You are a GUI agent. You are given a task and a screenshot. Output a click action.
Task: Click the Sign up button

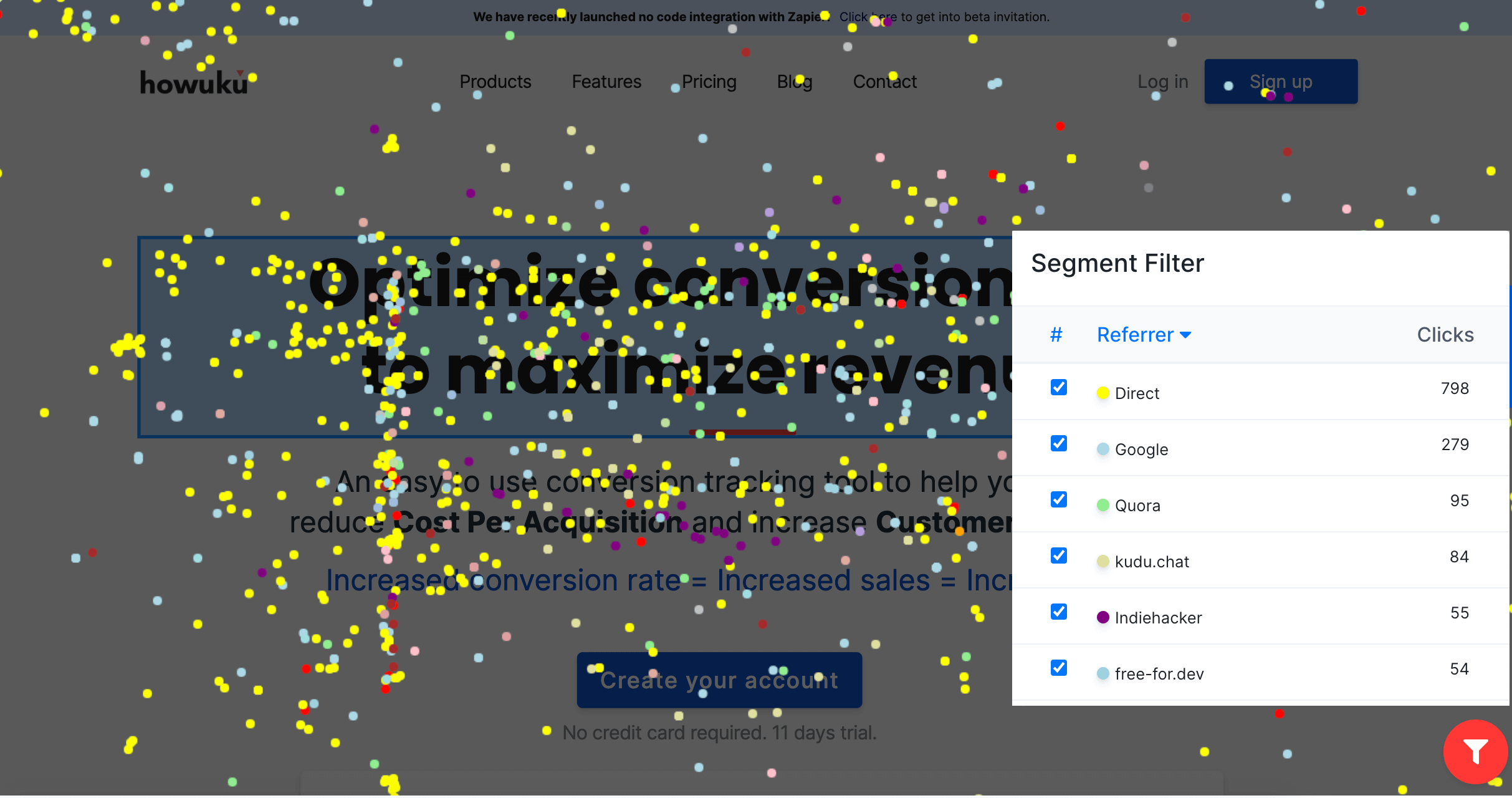click(1281, 82)
